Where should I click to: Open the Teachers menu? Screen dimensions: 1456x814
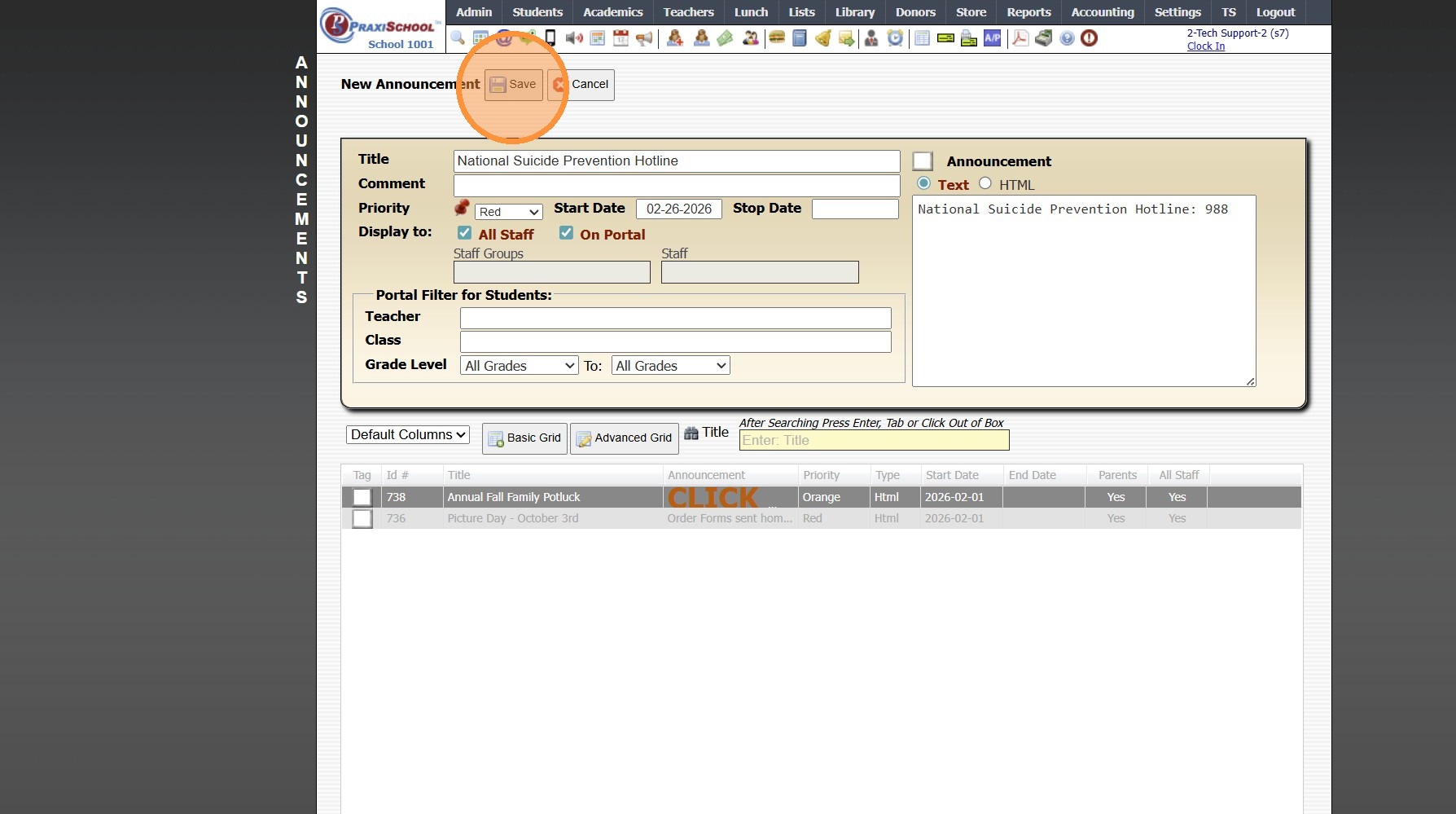689,12
